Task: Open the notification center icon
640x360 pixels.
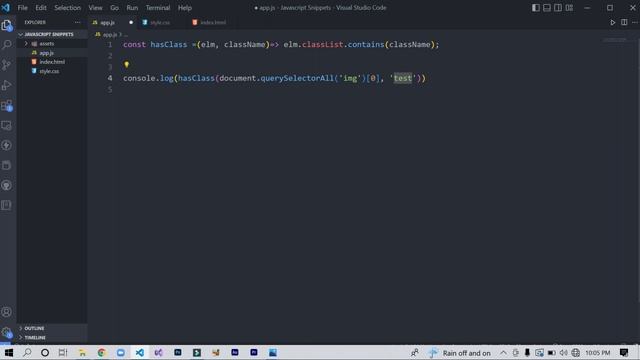Action: [x=624, y=353]
